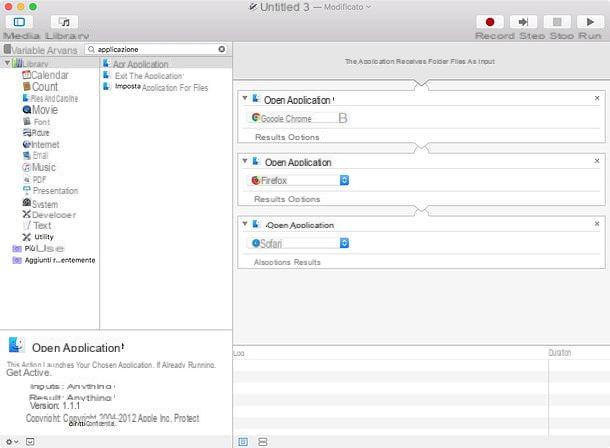Collapse the Firefox Open Application action

click(x=245, y=161)
